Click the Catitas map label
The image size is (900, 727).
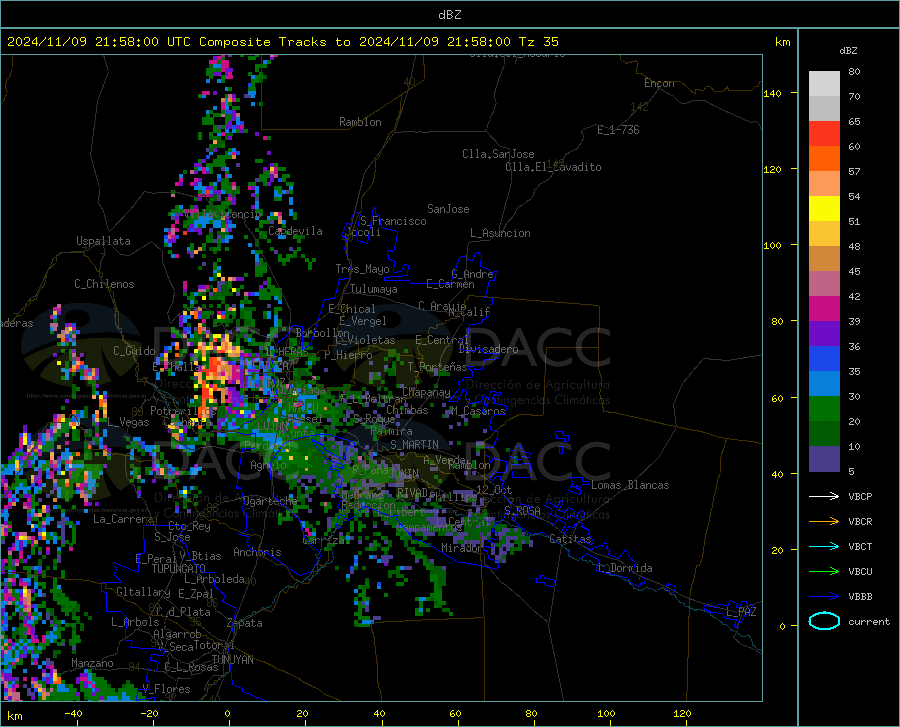click(570, 539)
